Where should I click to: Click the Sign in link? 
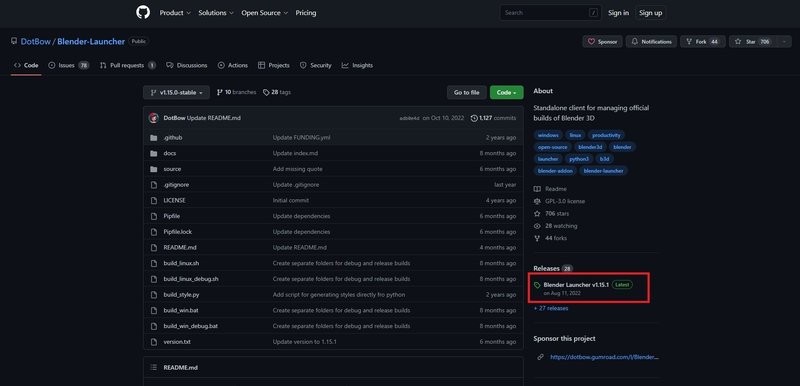coord(618,13)
